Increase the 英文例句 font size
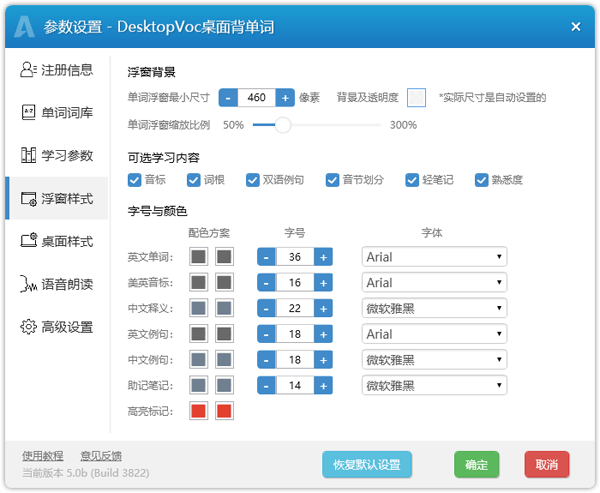Image resolution: width=600 pixels, height=493 pixels. pos(323,334)
